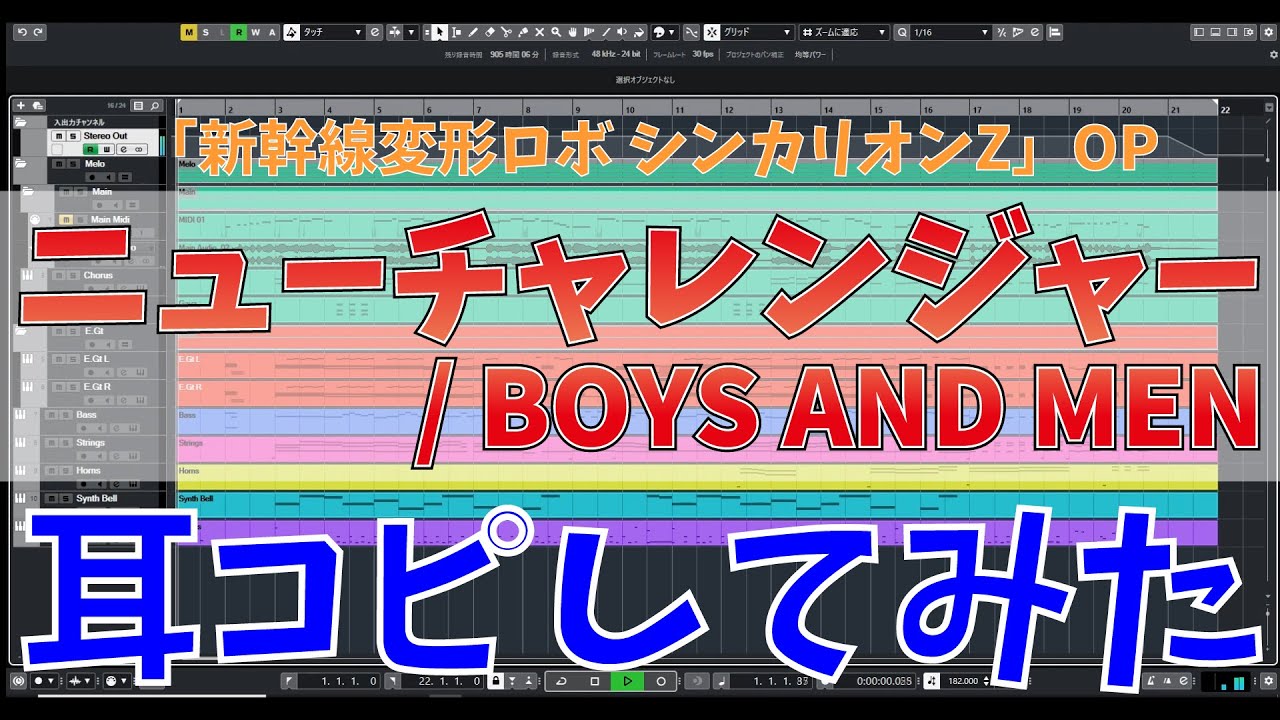
Task: Toggle the global Write (W) automation button
Action: pyautogui.click(x=254, y=32)
